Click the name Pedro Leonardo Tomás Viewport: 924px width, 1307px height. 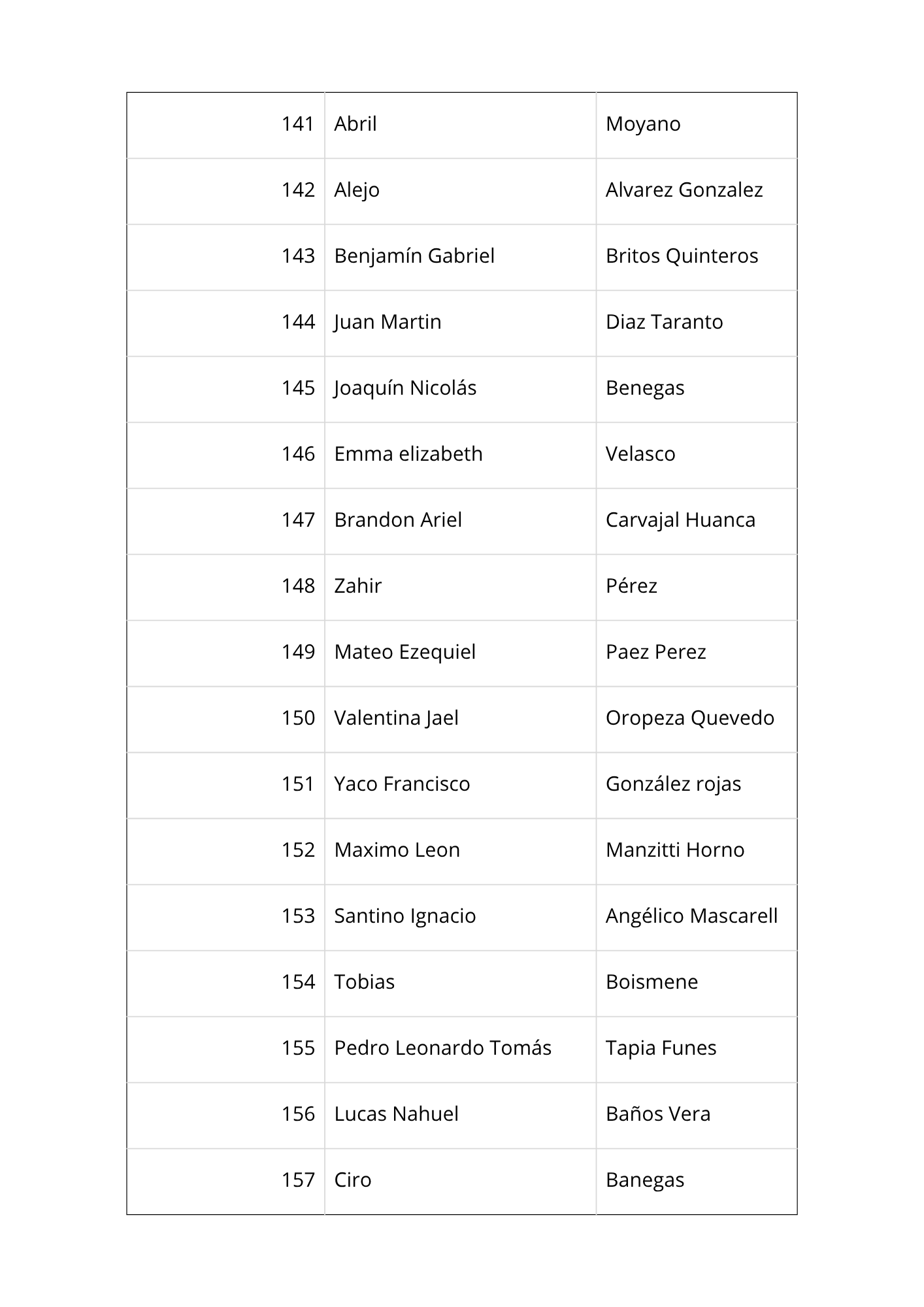coord(442,1048)
